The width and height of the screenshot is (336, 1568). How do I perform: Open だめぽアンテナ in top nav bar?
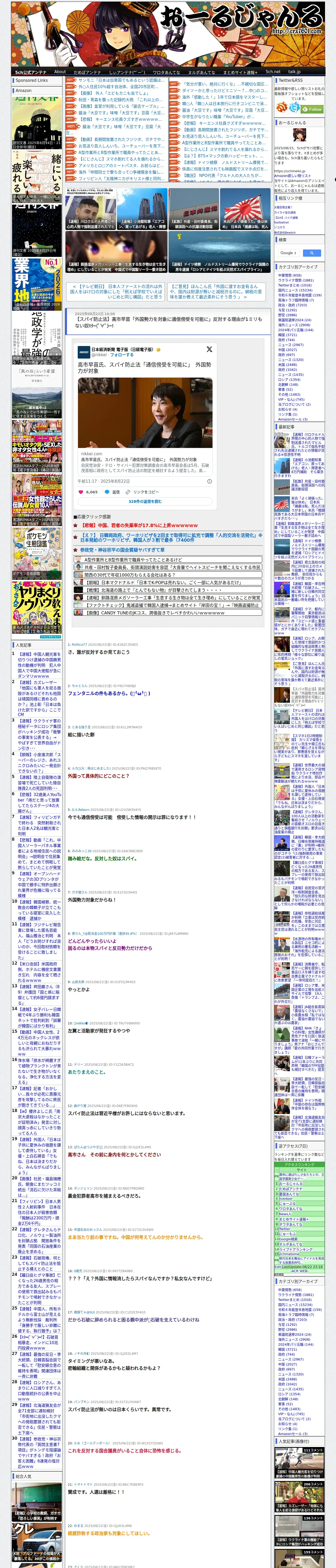point(87,72)
